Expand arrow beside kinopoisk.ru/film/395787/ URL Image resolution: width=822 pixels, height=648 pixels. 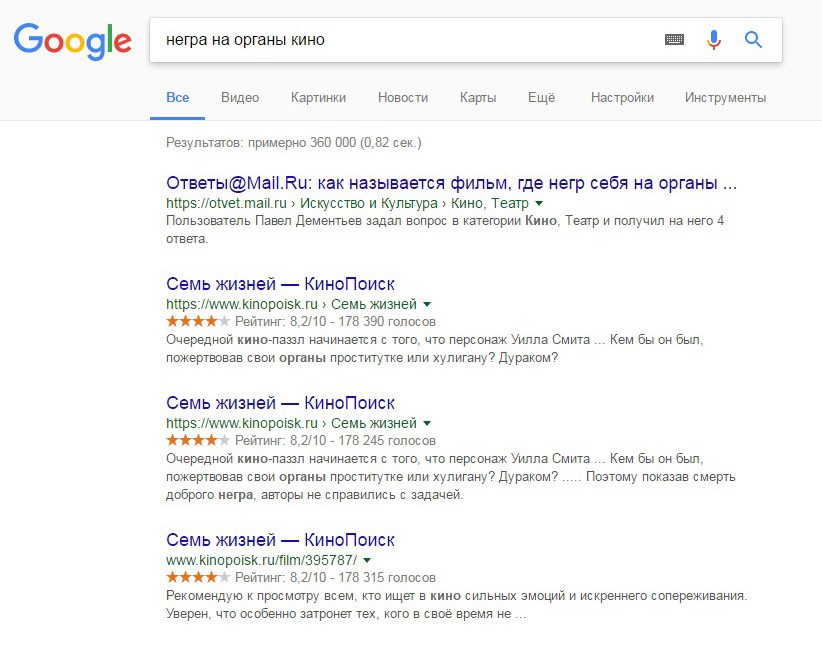[367, 560]
